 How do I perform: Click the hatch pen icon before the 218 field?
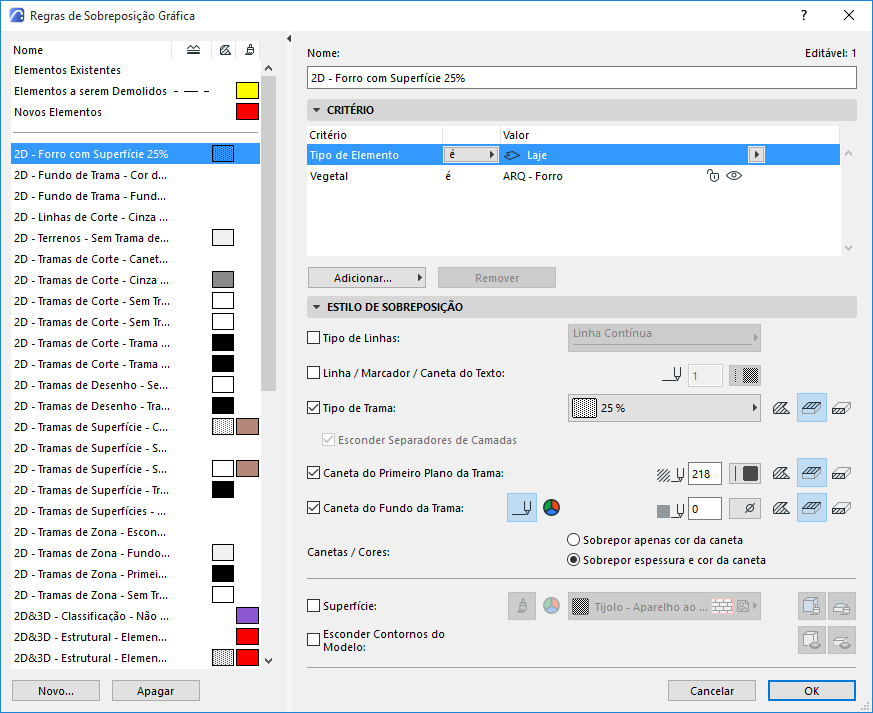coord(670,474)
